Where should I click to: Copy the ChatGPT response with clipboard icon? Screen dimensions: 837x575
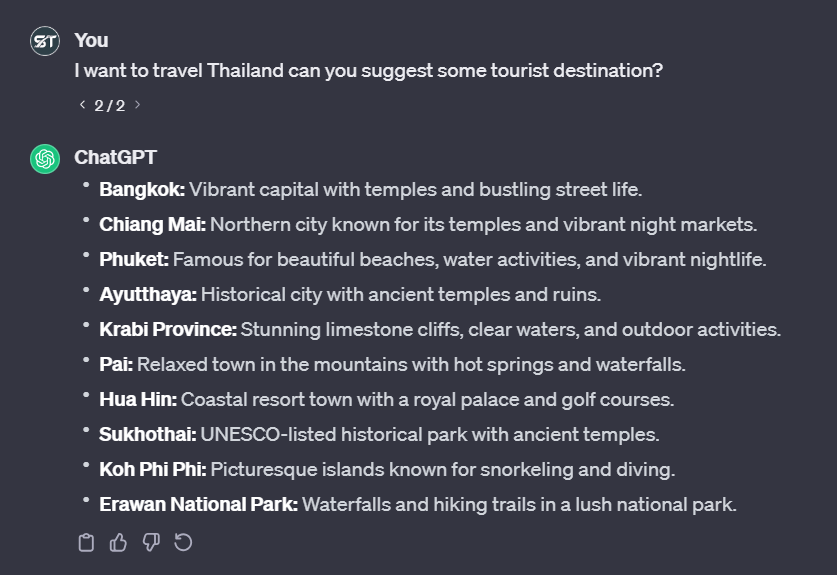pos(86,542)
